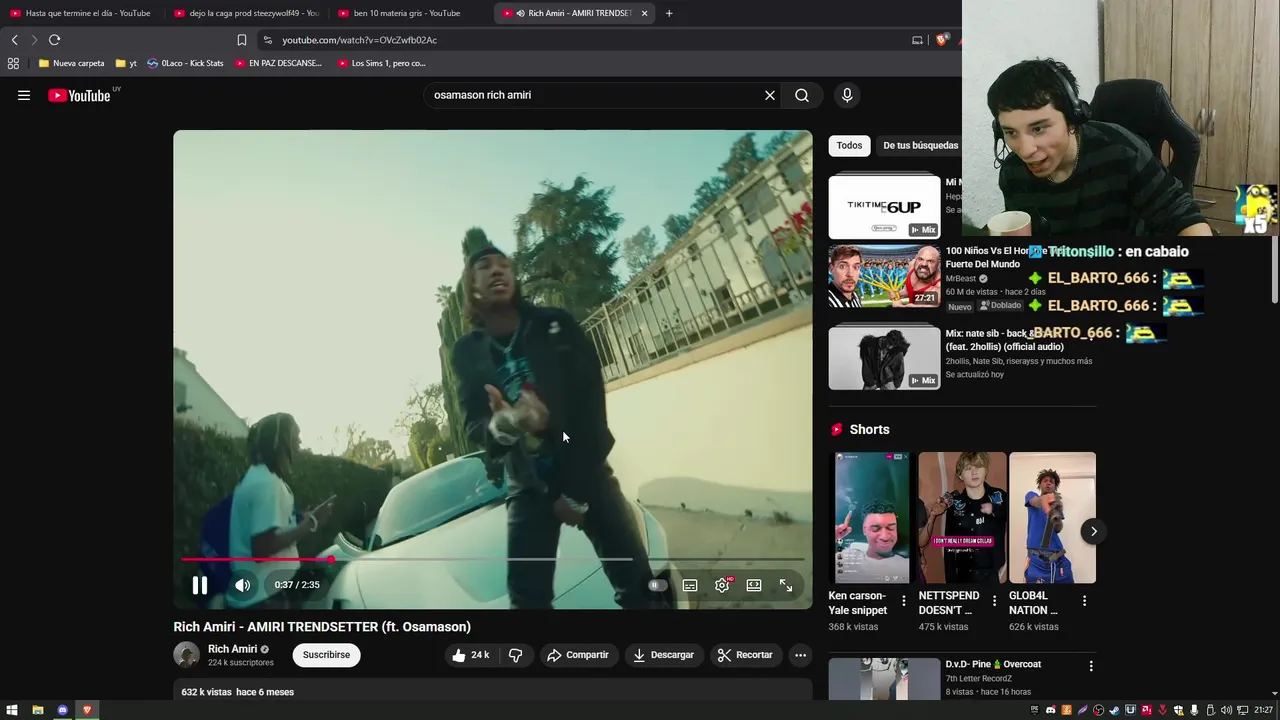
Task: Open options for GLOB4L NATION short
Action: (1084, 601)
